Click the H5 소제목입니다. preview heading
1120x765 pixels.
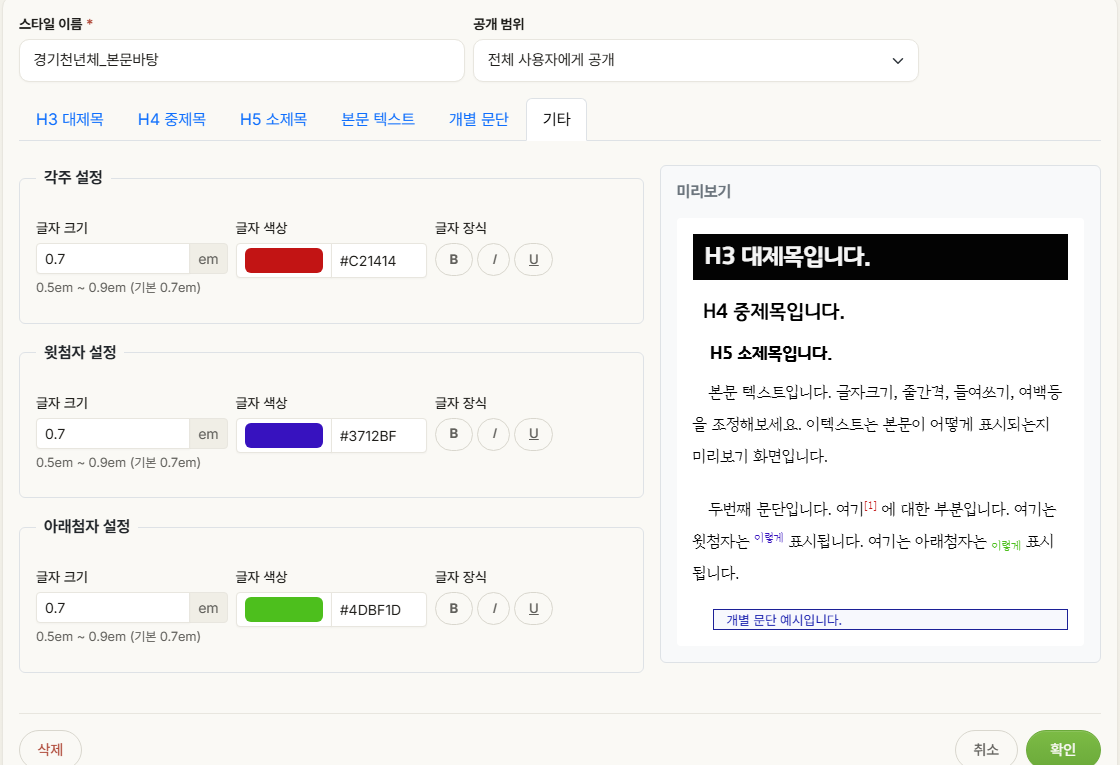[771, 353]
